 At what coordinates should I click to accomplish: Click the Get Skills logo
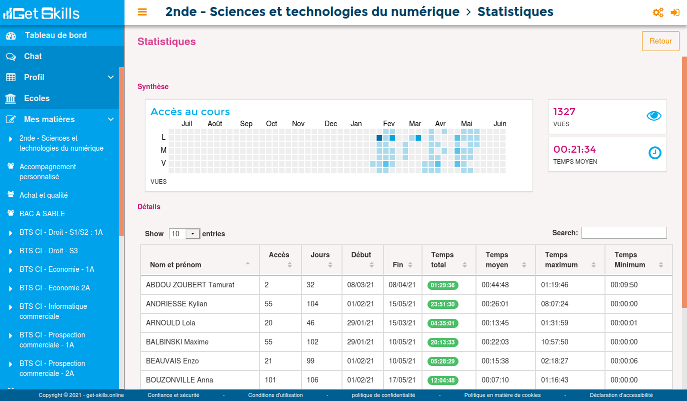click(49, 12)
